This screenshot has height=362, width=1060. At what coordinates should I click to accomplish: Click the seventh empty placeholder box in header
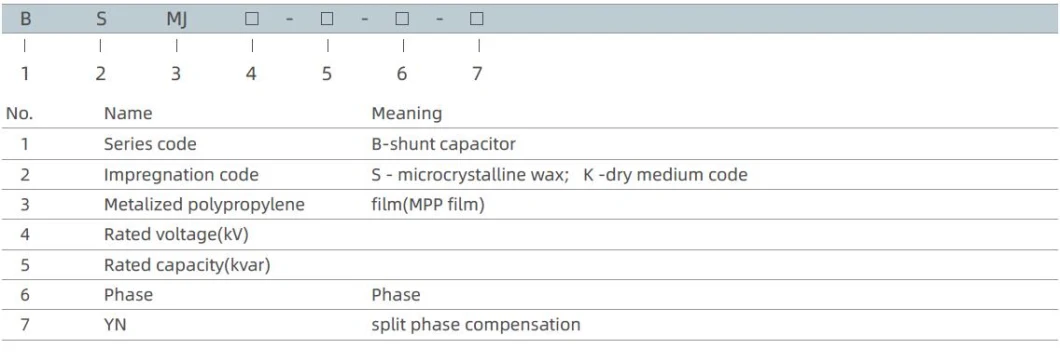coord(477,20)
